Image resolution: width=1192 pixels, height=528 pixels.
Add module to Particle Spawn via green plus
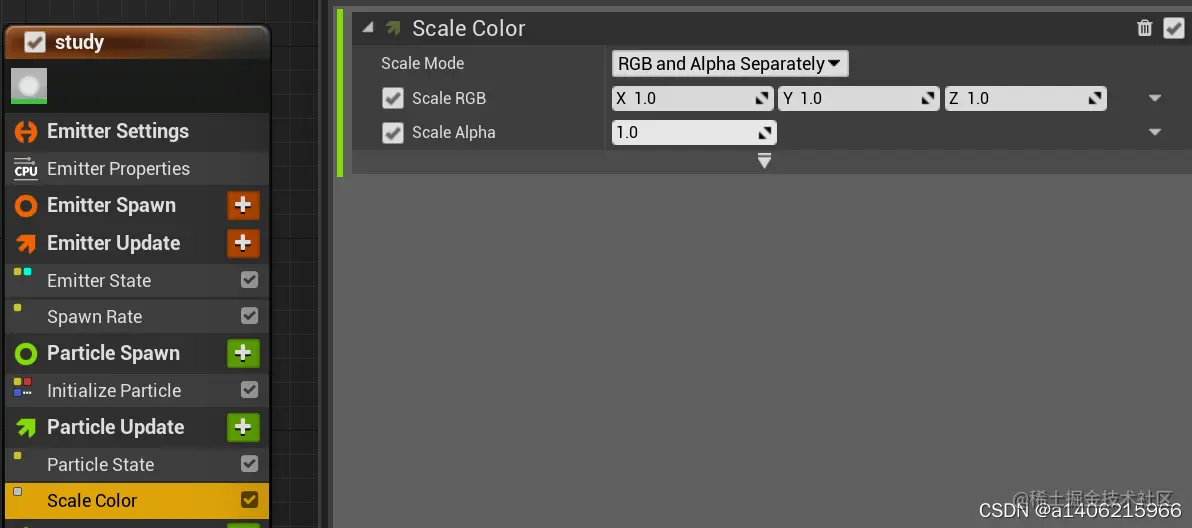tap(243, 353)
